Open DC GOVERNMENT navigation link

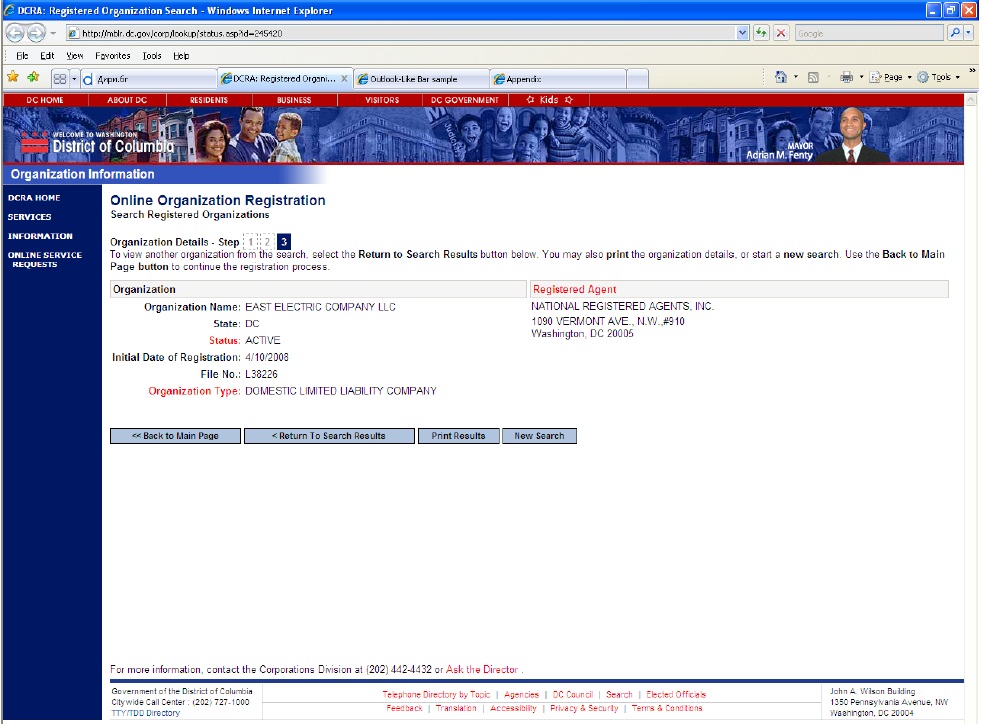(465, 100)
